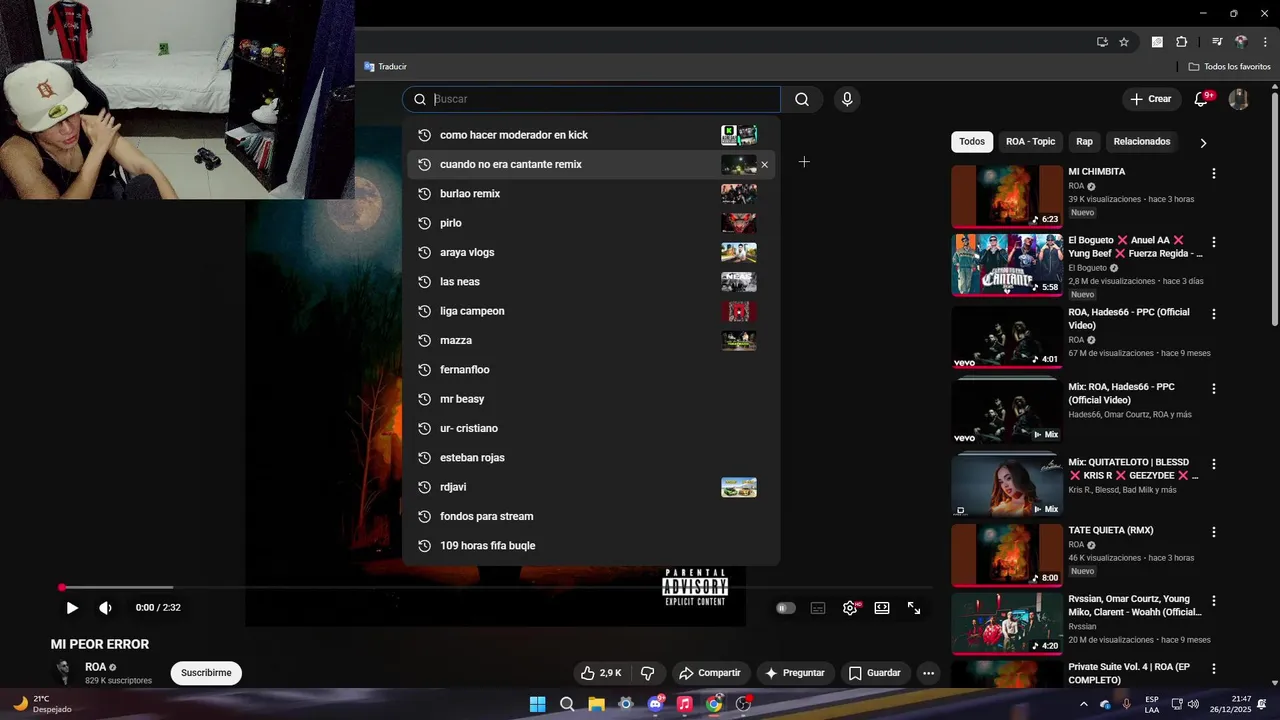Pick 'fondos para stream' suggestion

(x=591, y=516)
